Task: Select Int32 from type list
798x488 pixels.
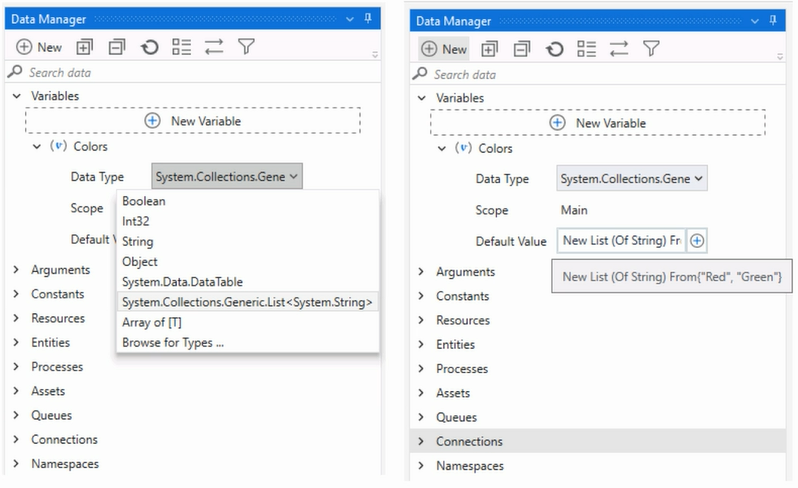Action: click(248, 221)
